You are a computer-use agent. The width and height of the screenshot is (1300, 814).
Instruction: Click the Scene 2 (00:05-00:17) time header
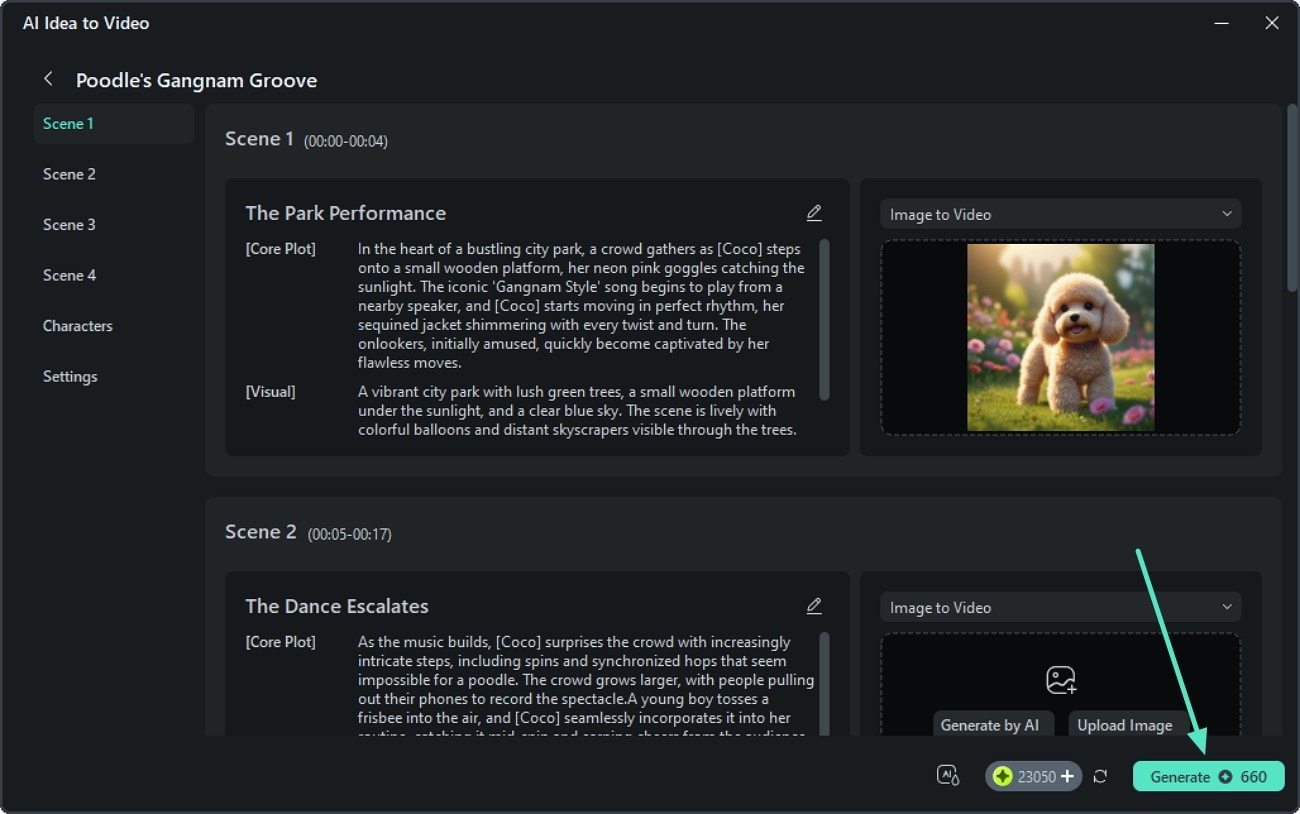[308, 532]
